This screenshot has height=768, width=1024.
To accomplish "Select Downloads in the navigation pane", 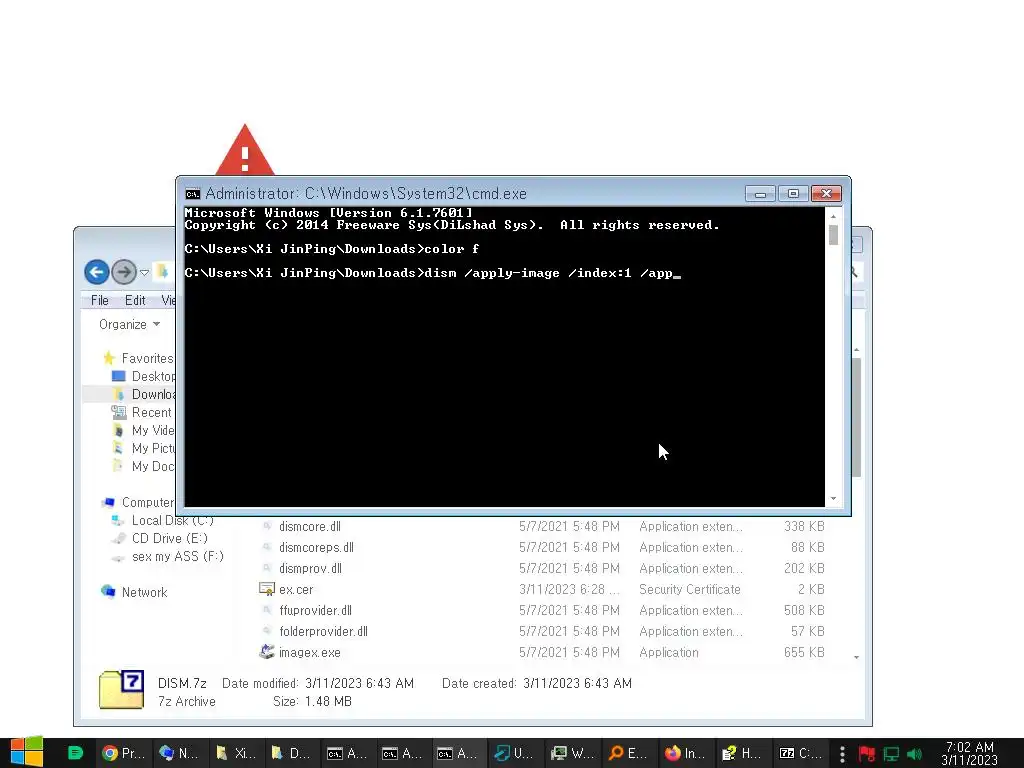I will click(x=144, y=394).
